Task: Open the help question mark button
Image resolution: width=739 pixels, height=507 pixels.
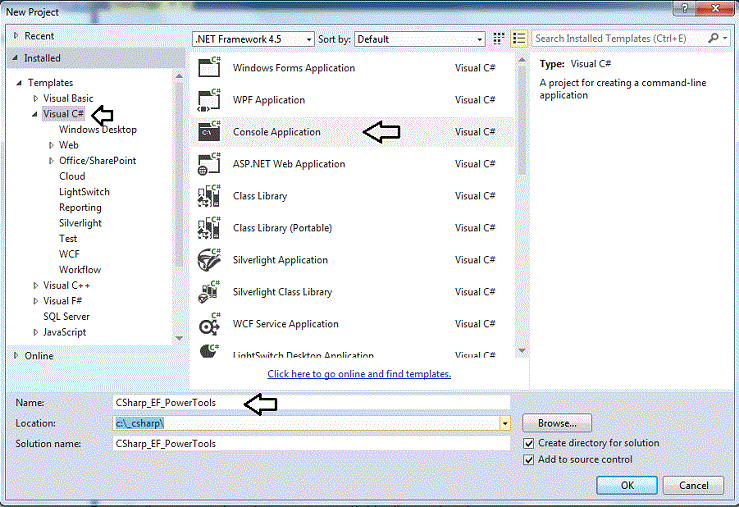Action: point(684,8)
